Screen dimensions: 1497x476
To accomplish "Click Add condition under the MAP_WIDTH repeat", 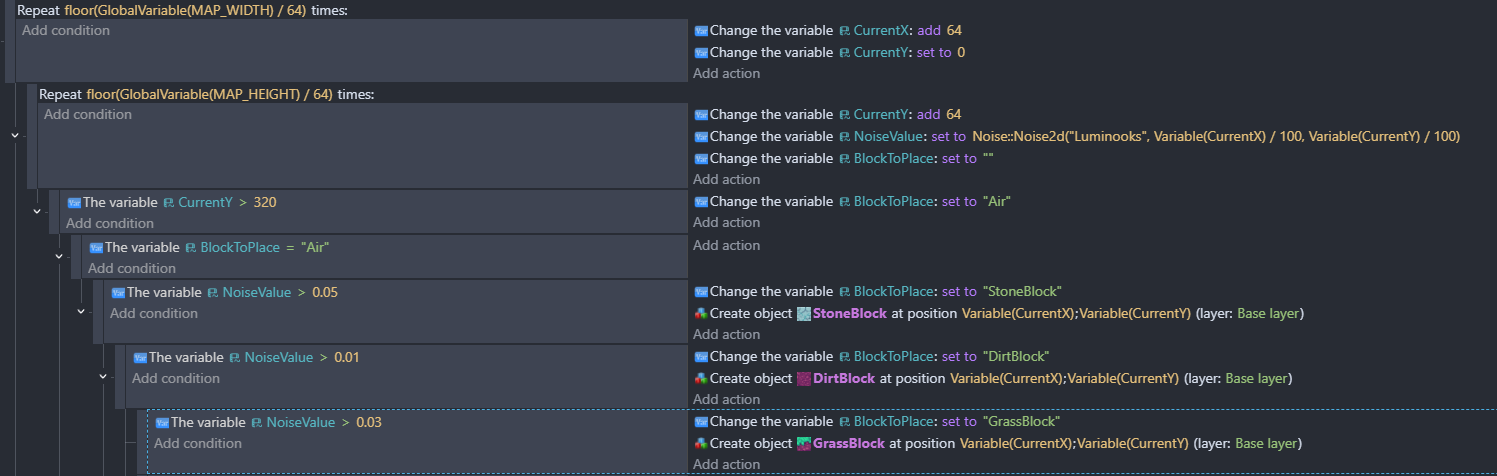I will coord(66,31).
